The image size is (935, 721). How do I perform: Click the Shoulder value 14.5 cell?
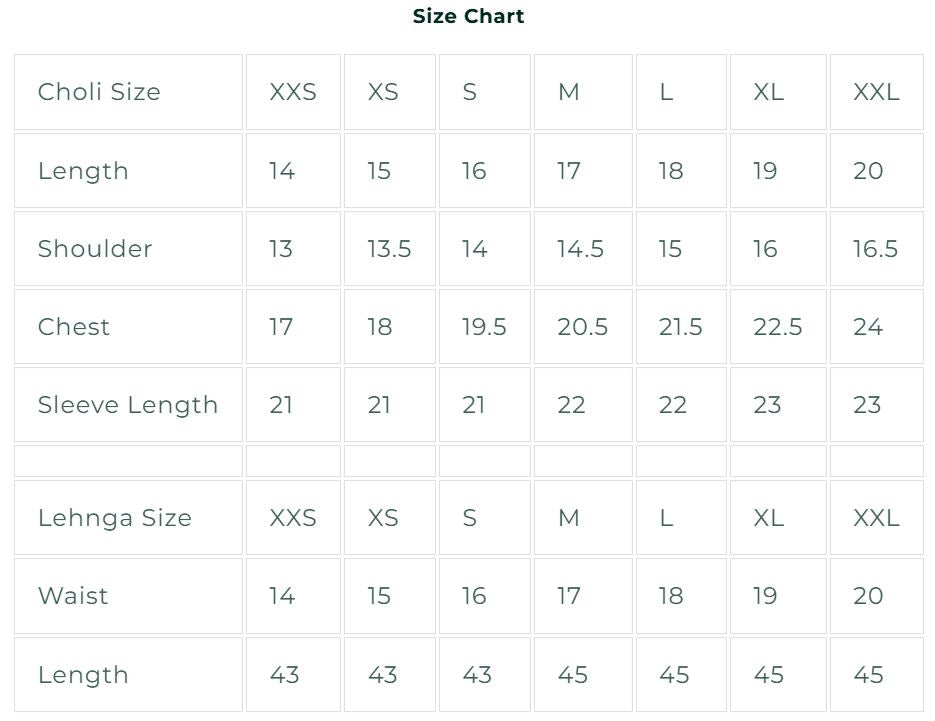click(583, 249)
